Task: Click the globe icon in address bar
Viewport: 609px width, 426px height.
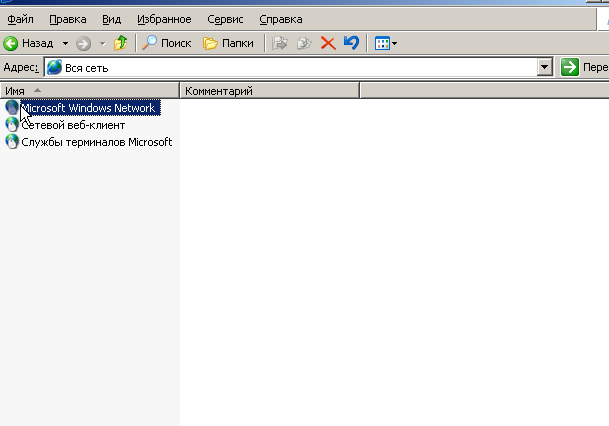Action: (54, 68)
